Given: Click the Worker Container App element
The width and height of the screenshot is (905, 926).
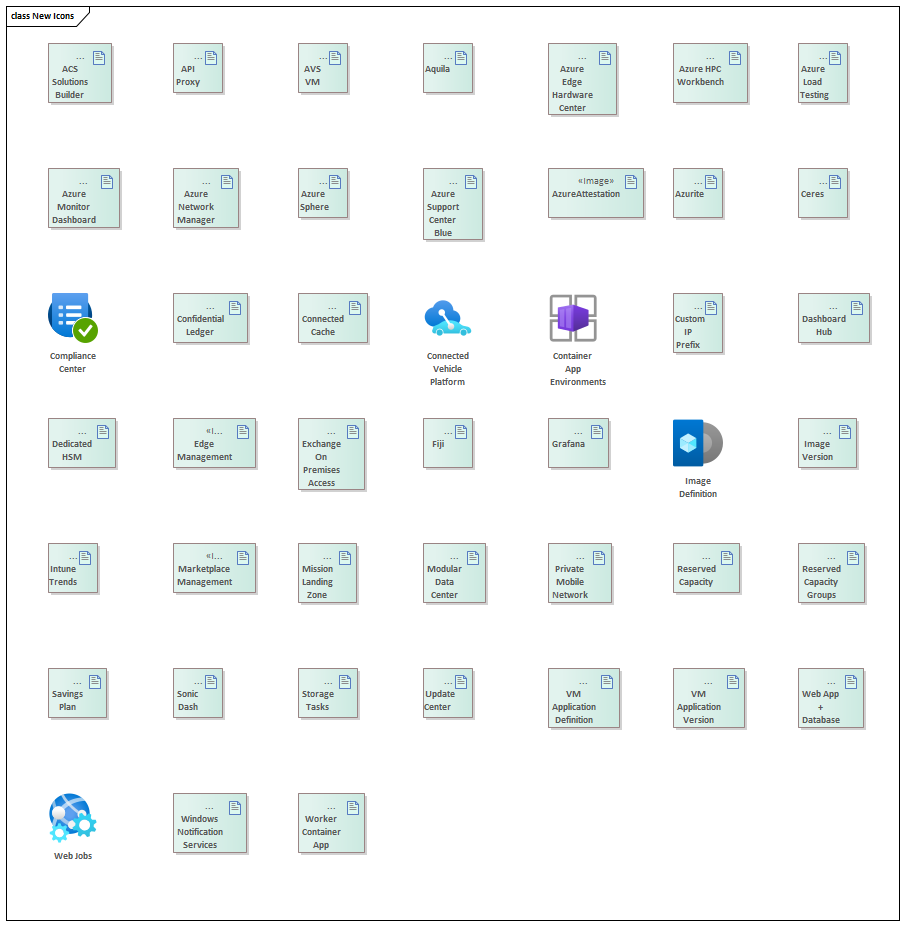Looking at the screenshot, I should point(331,823).
